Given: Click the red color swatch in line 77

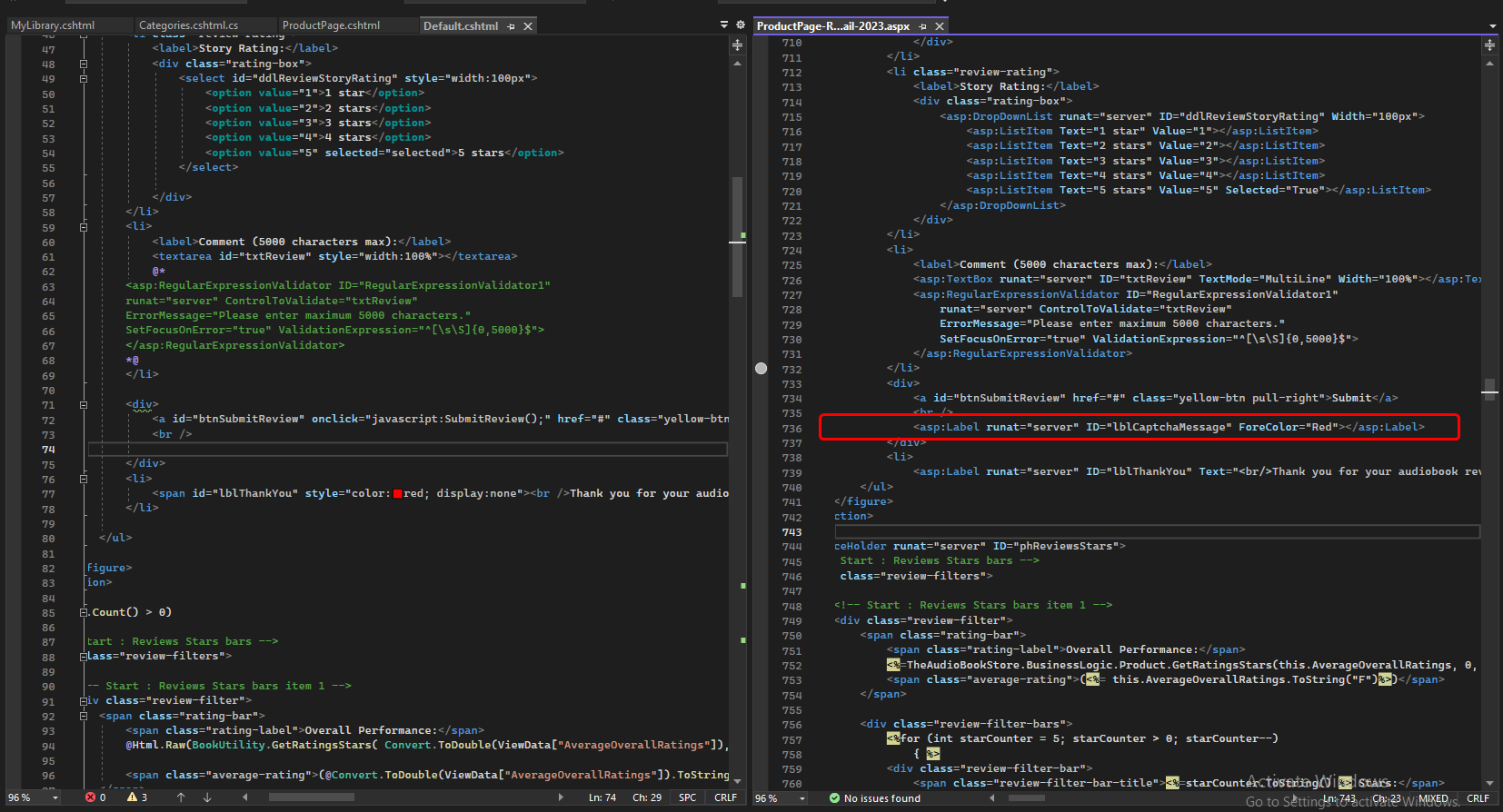Looking at the screenshot, I should [397, 494].
